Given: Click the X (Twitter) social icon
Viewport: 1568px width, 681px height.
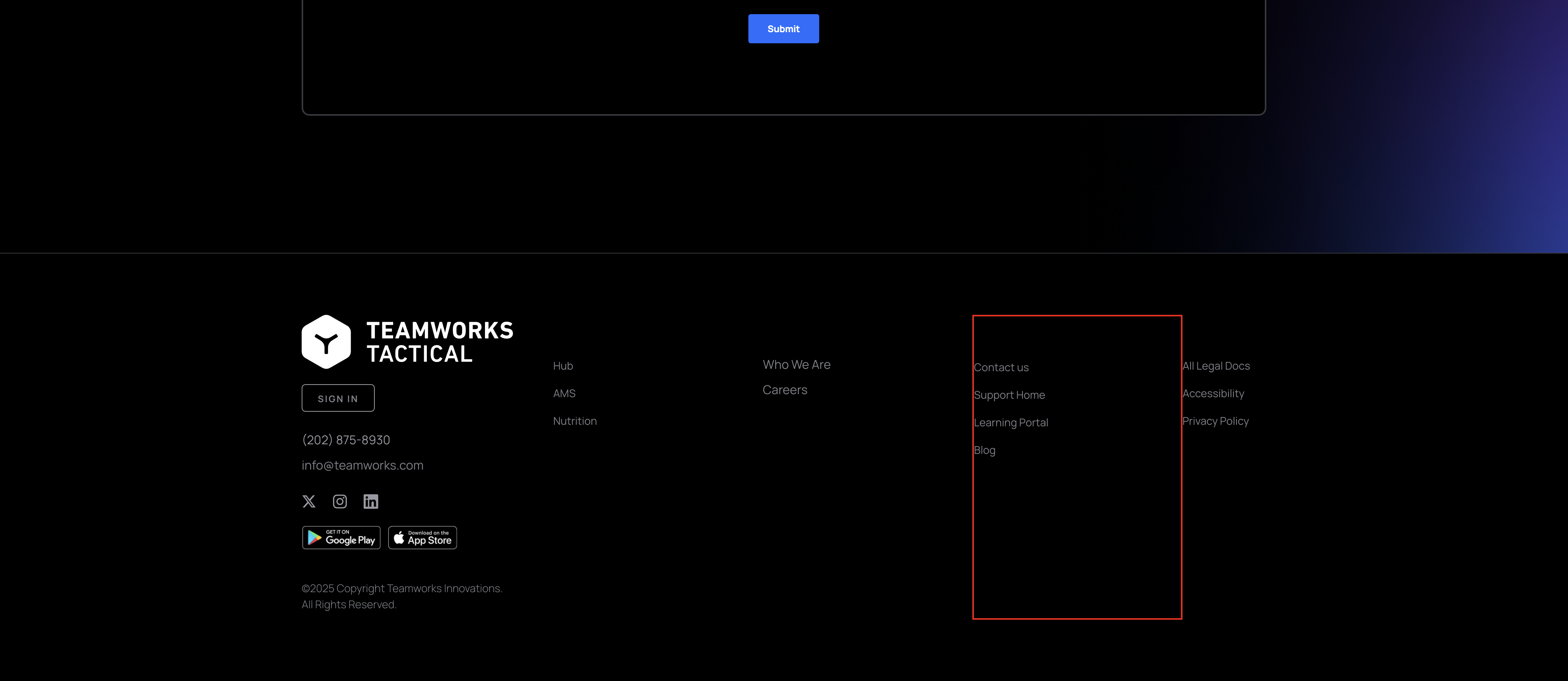Looking at the screenshot, I should coord(309,501).
